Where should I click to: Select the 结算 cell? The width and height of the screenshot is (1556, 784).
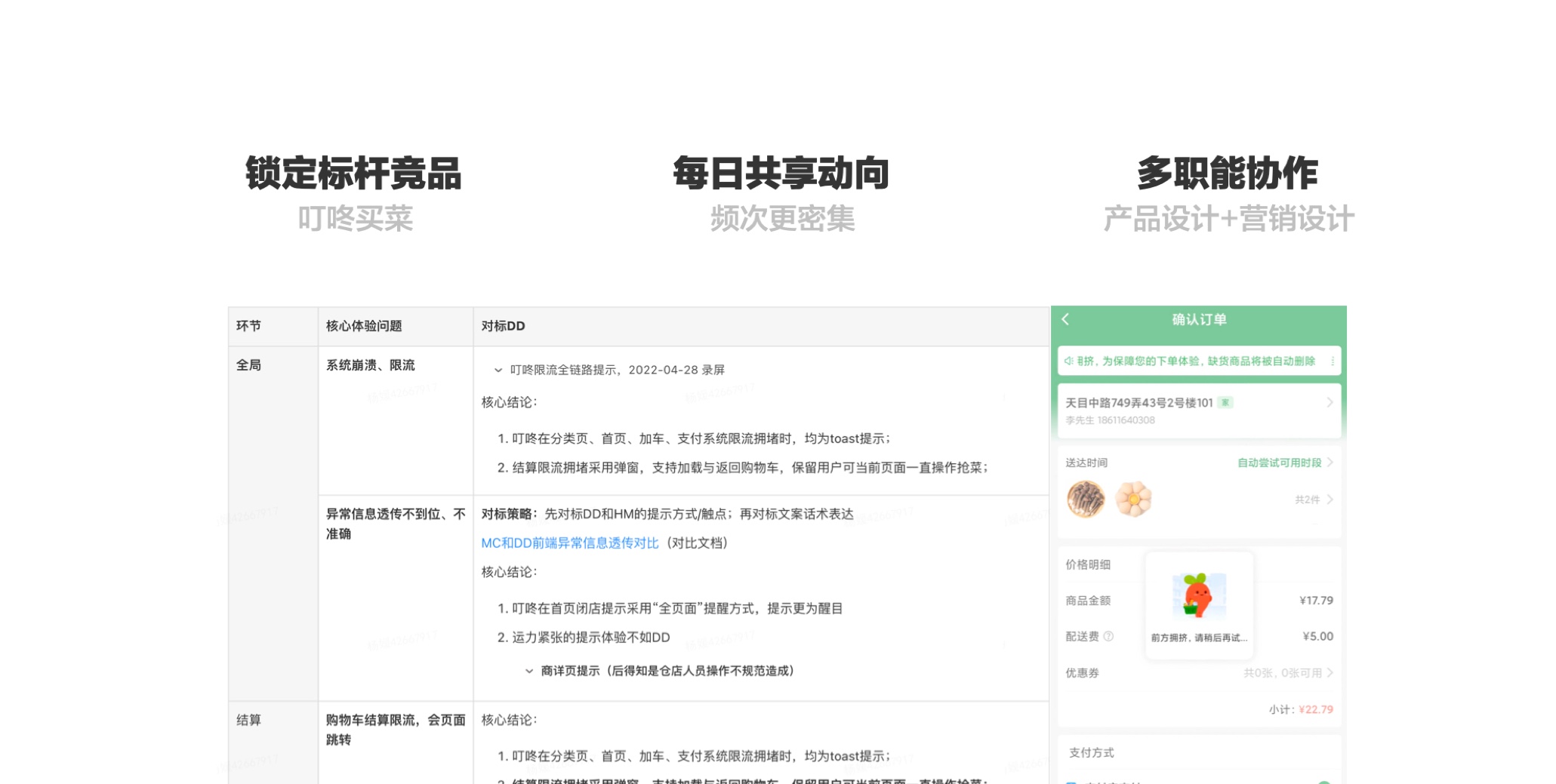click(273, 742)
